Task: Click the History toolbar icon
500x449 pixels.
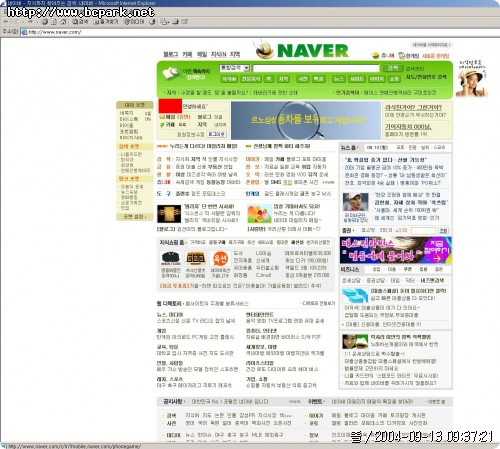Action: (152, 22)
